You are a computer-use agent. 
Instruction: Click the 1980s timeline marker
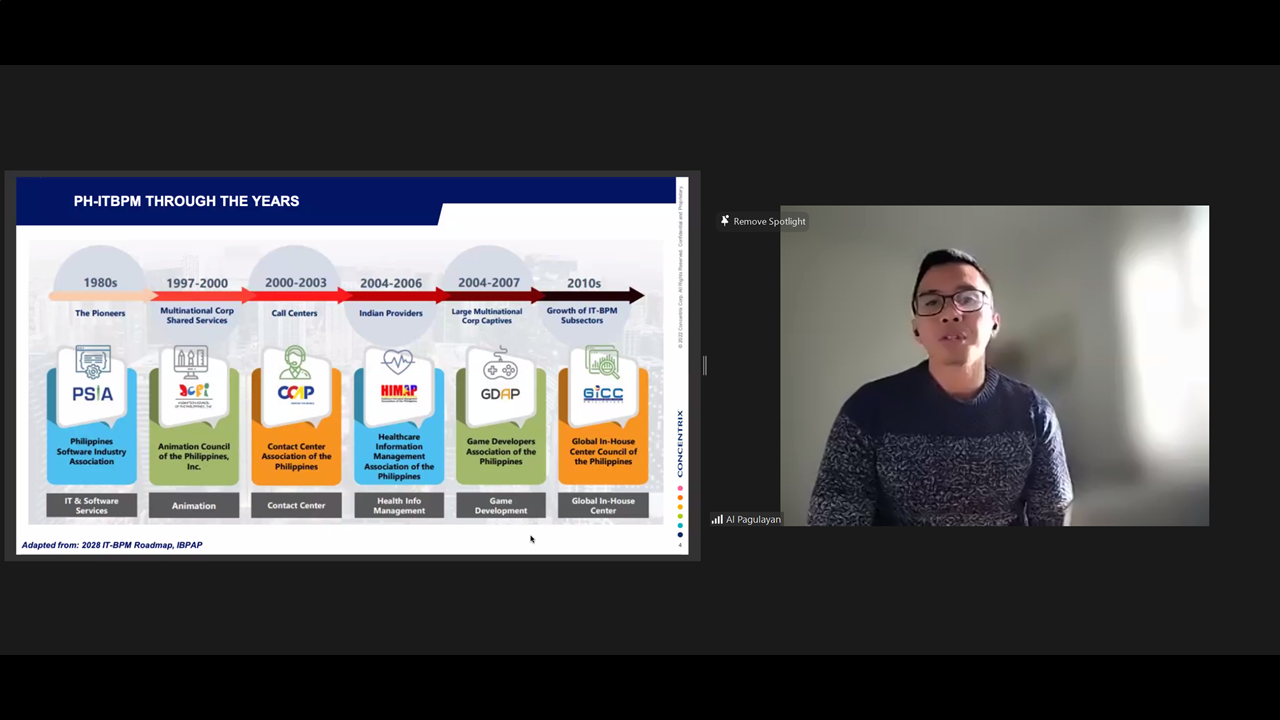click(x=100, y=283)
